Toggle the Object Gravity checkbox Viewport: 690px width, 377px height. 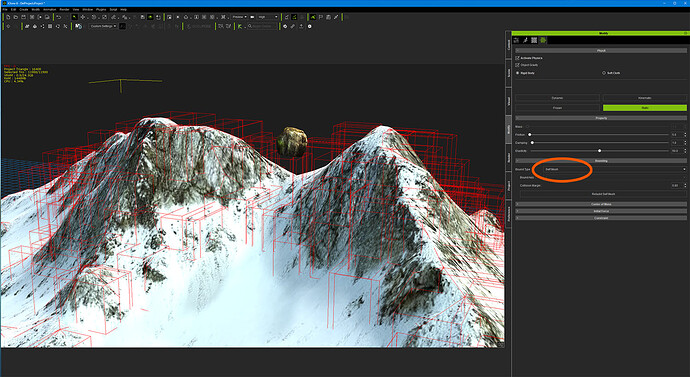(518, 65)
